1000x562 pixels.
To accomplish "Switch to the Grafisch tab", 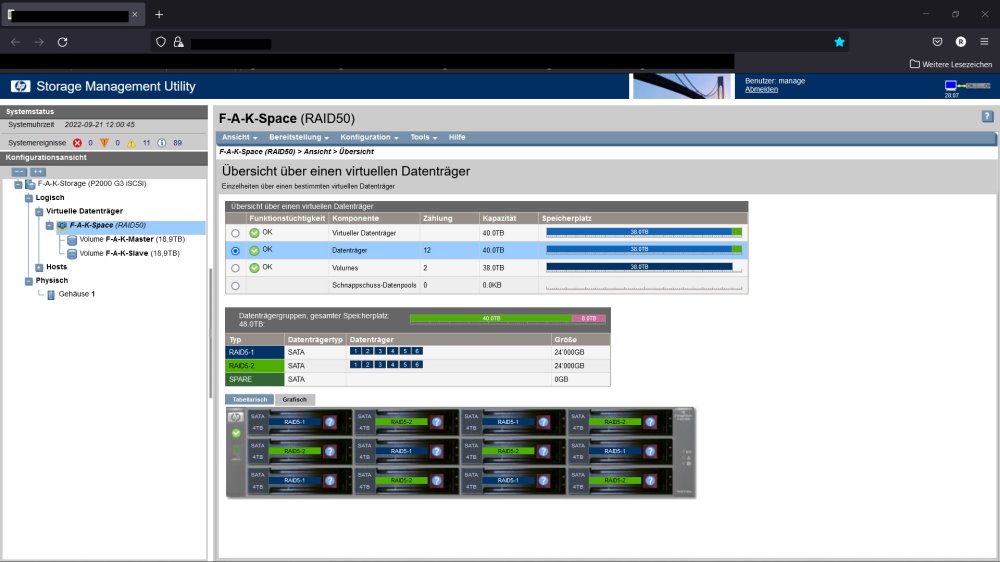I will pos(295,399).
